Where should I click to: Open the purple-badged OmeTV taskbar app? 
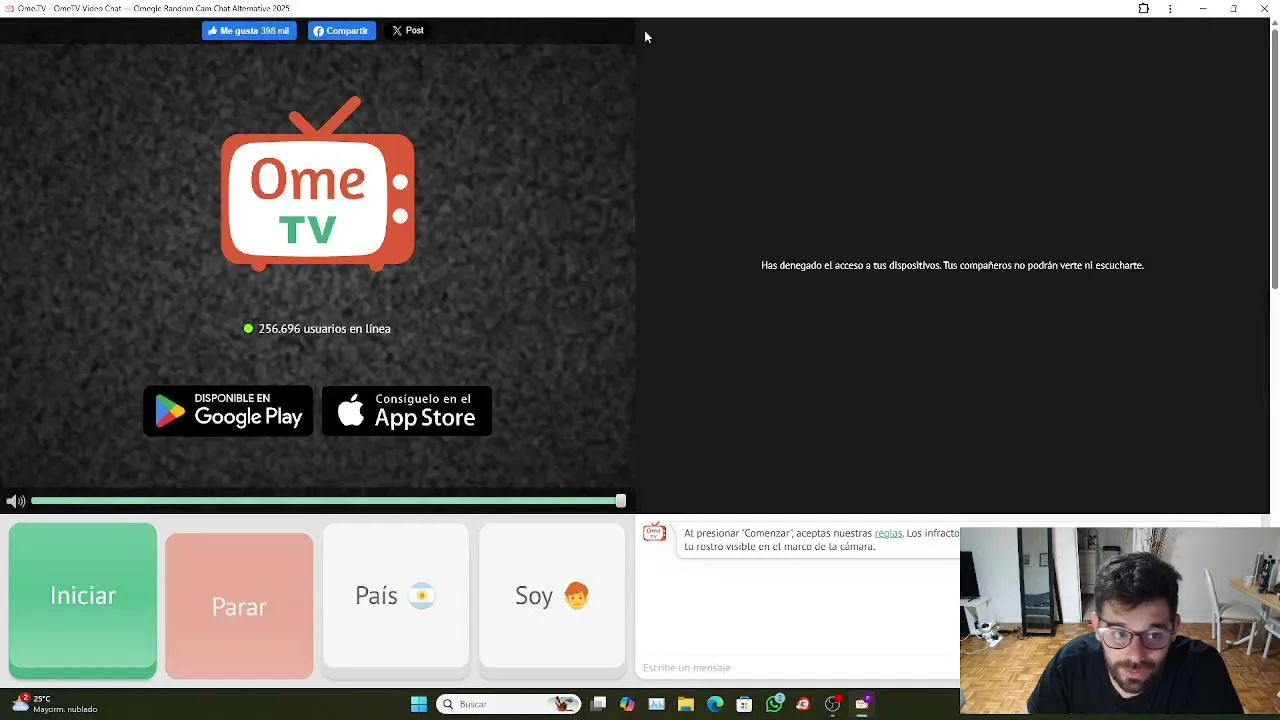(863, 704)
